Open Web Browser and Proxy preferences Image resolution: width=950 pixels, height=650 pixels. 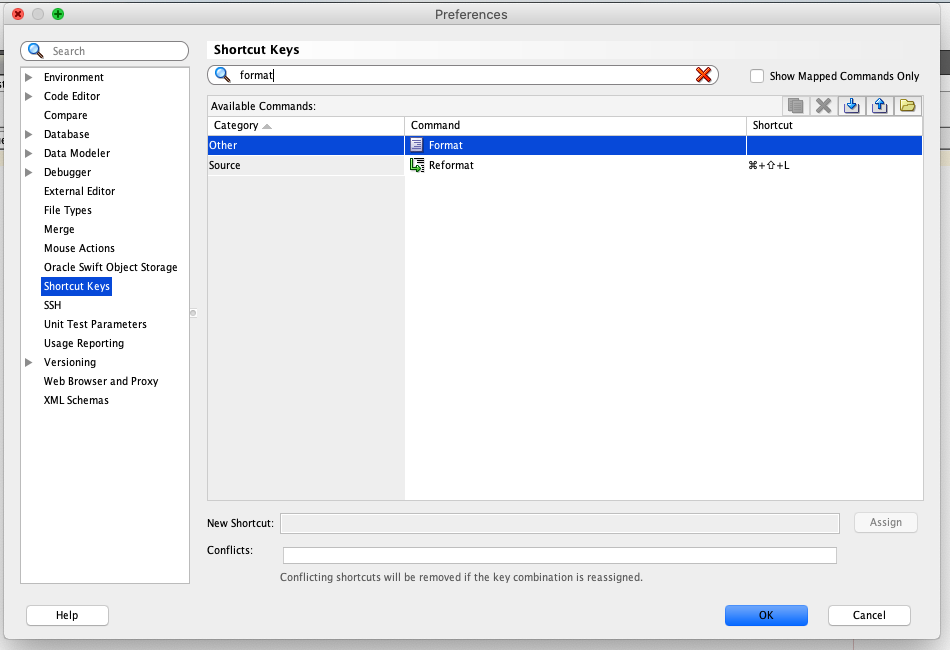tap(101, 381)
